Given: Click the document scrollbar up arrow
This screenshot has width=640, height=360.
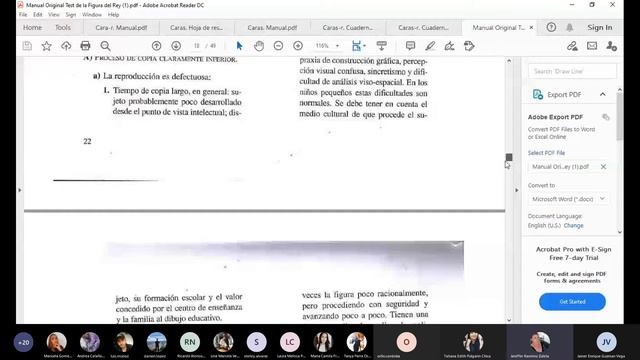Looking at the screenshot, I should [509, 61].
